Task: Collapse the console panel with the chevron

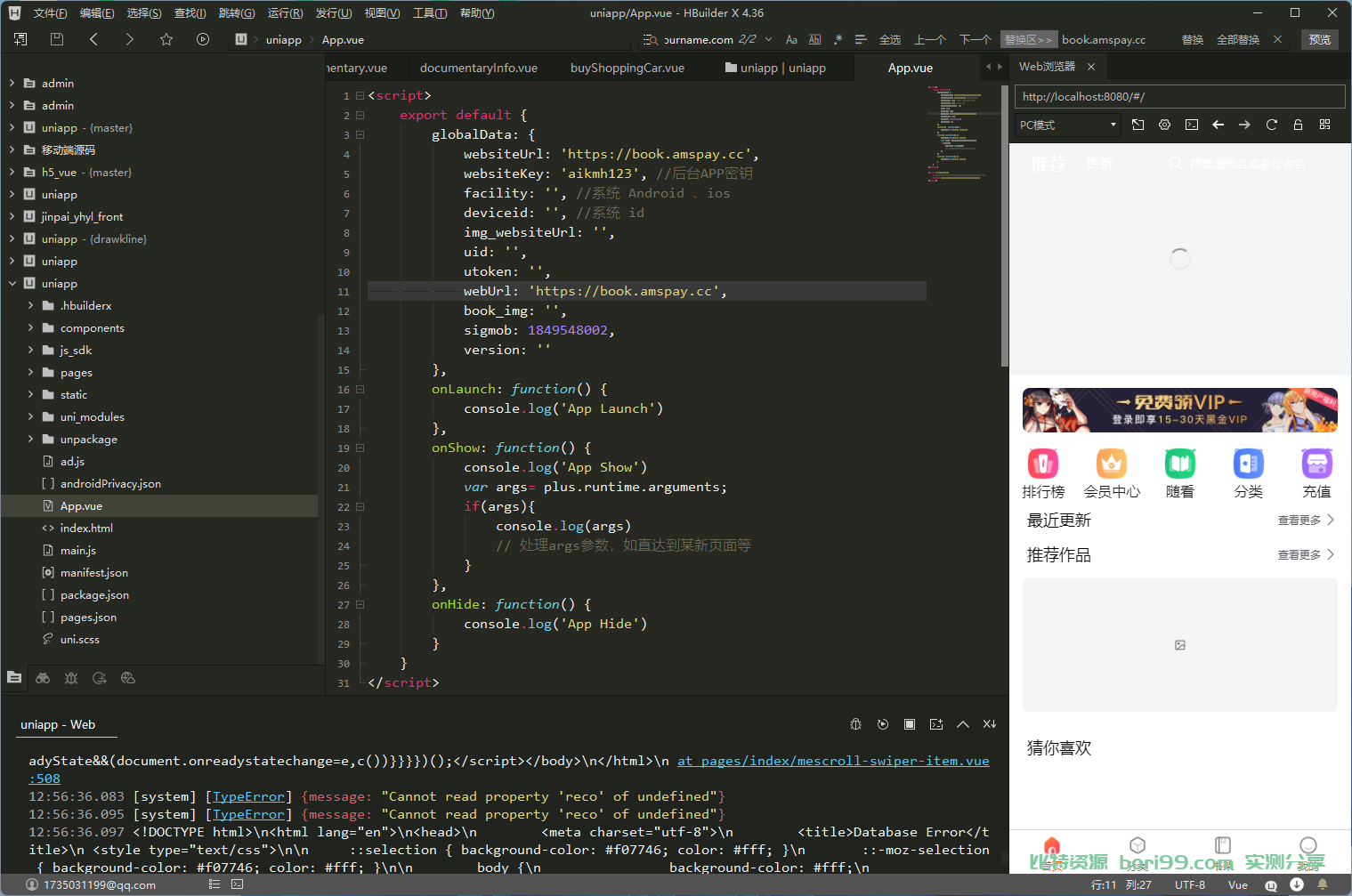Action: pos(962,724)
